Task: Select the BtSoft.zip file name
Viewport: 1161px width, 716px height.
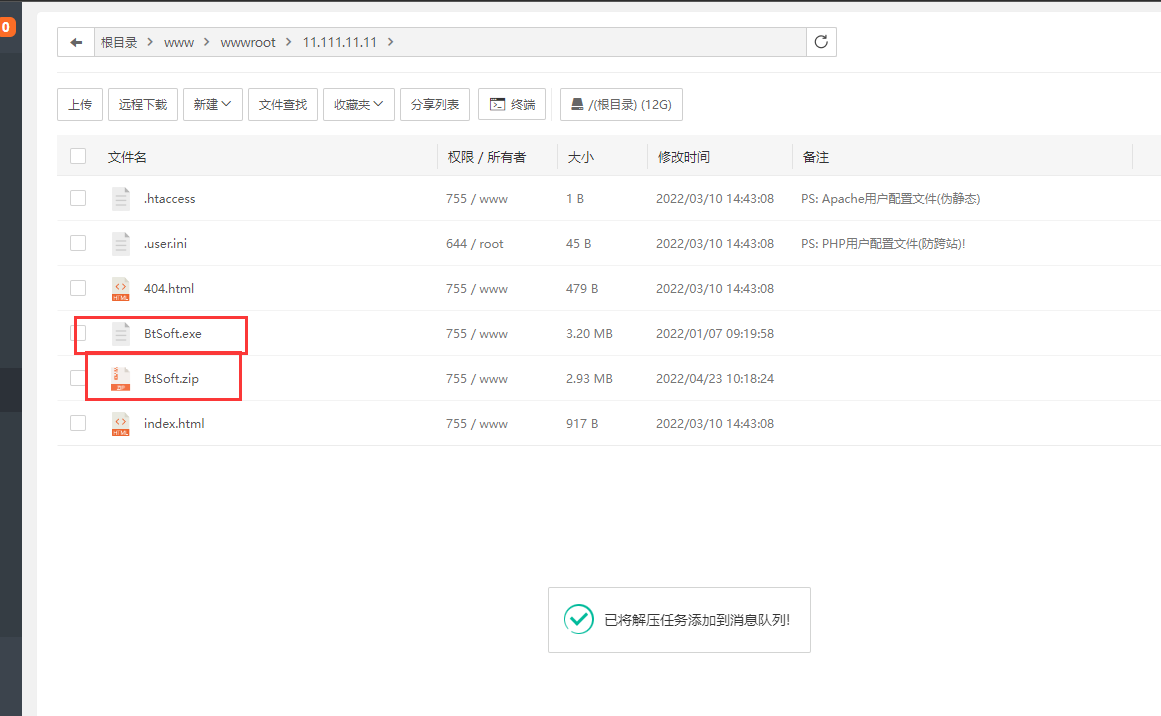Action: (171, 378)
